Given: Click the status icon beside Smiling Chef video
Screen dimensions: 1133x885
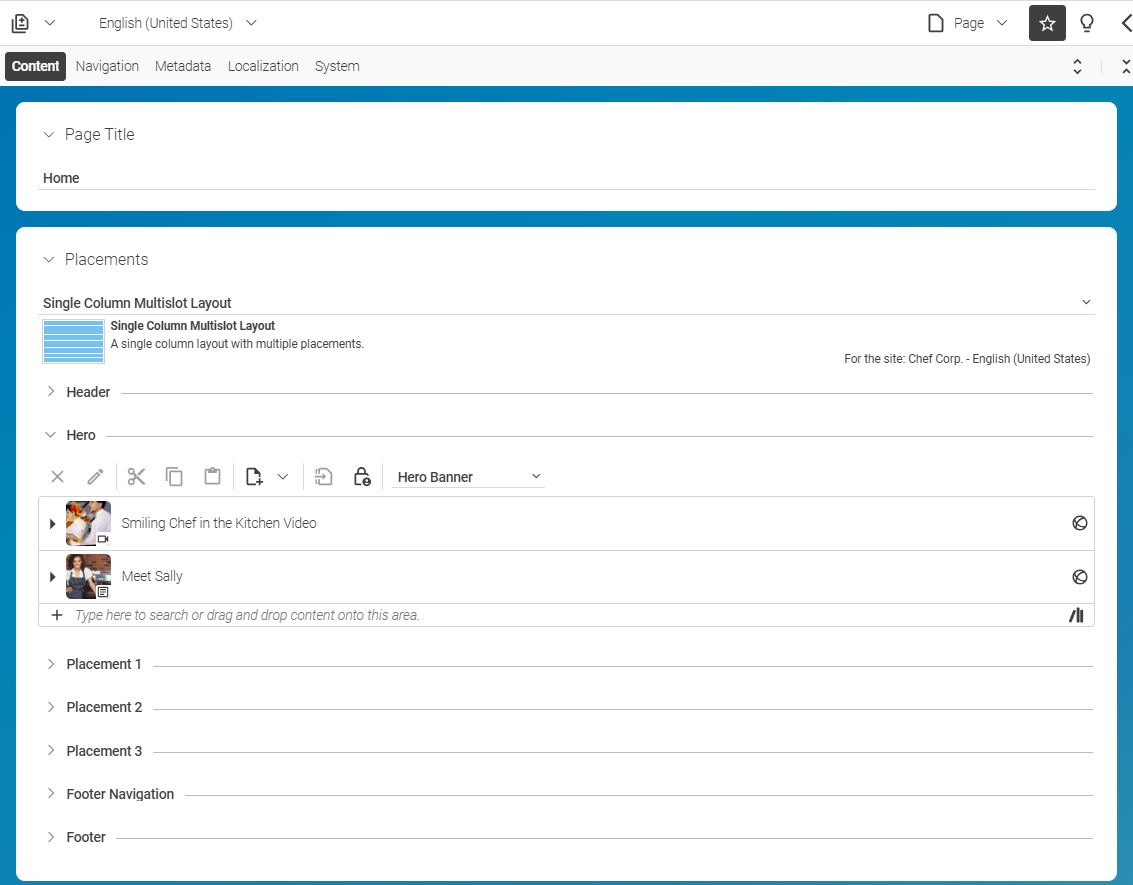Looking at the screenshot, I should click(x=1079, y=523).
